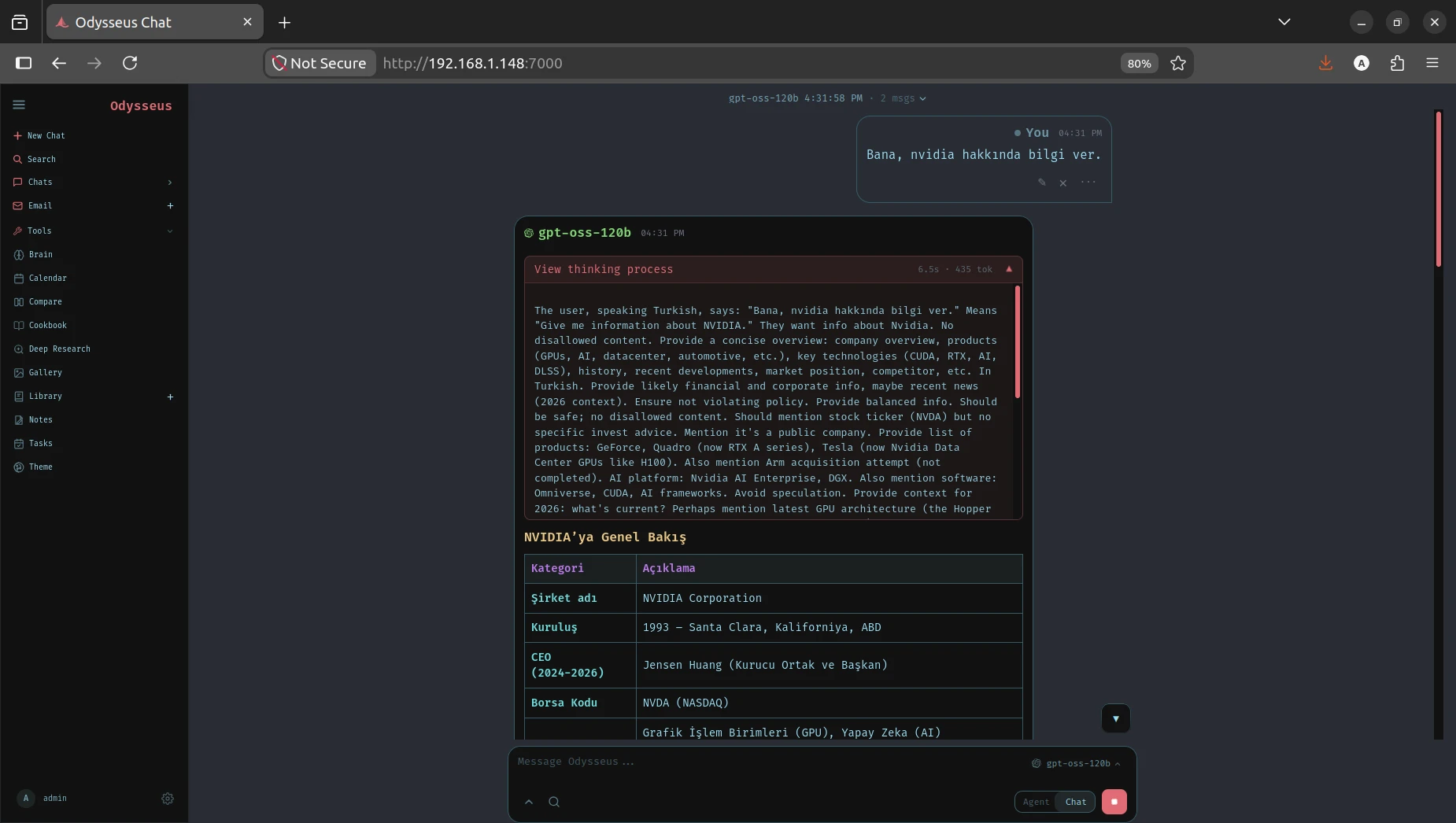Add a new Email account with plus
This screenshot has height=823, width=1456.
(170, 206)
